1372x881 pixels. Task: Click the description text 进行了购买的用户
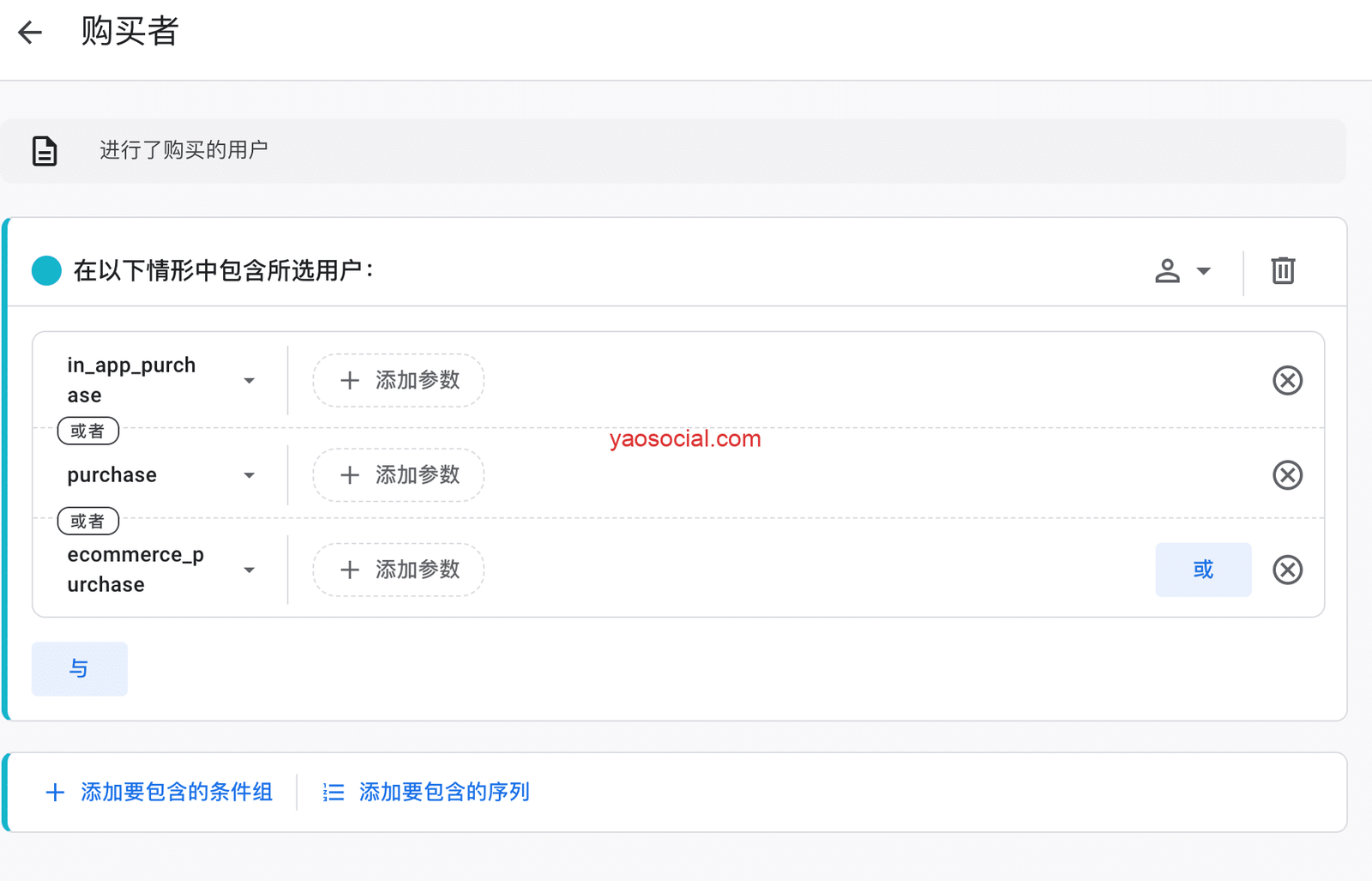coord(184,150)
